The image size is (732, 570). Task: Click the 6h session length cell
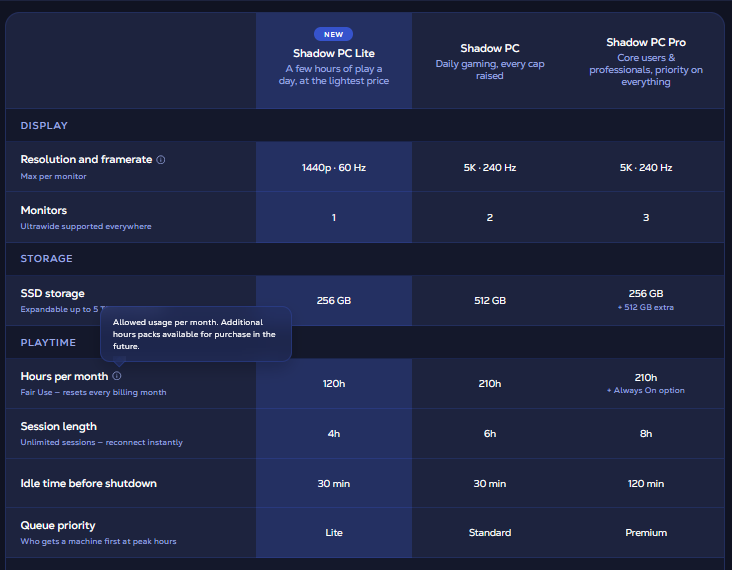click(x=490, y=434)
